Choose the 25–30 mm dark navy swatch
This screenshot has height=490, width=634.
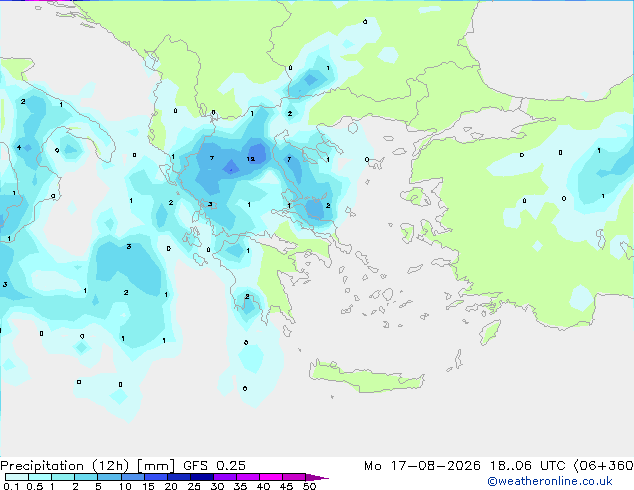pos(201,477)
